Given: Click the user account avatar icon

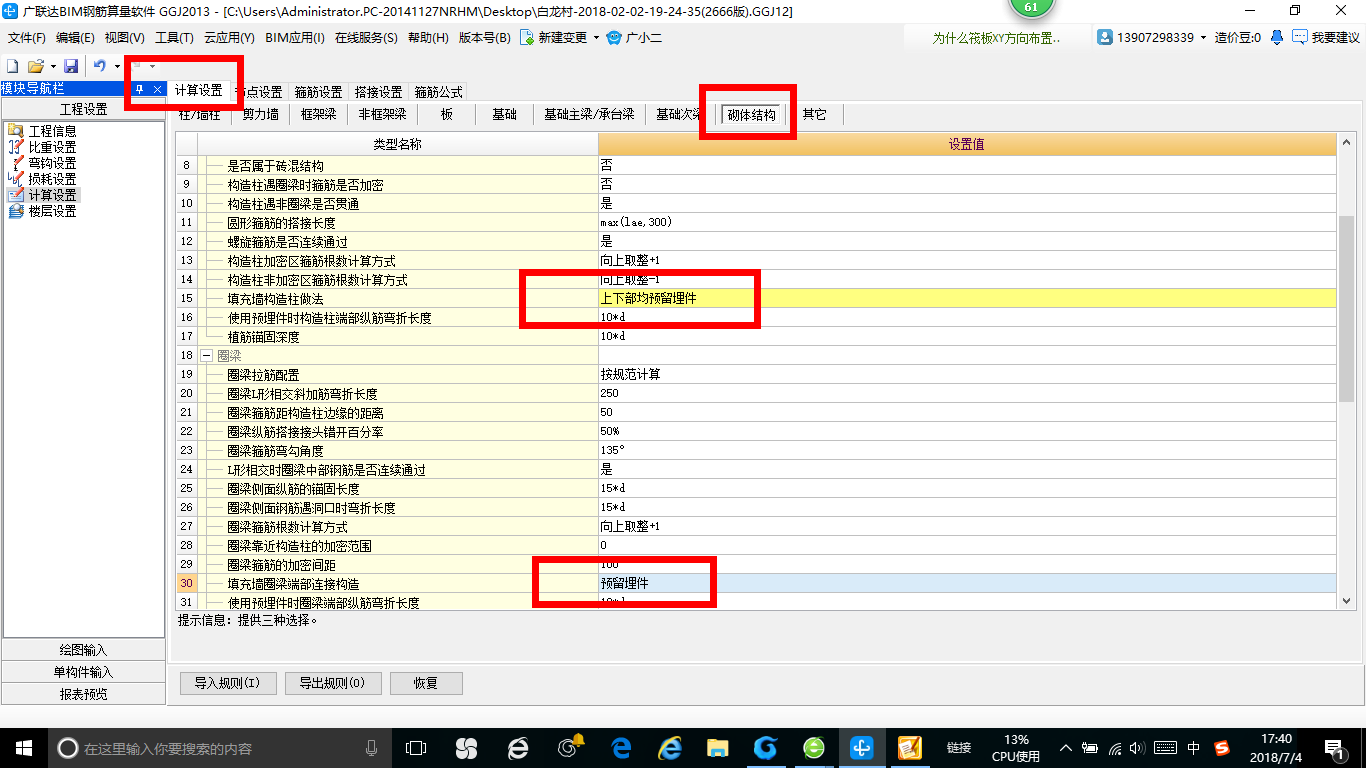Looking at the screenshot, I should click(1105, 37).
